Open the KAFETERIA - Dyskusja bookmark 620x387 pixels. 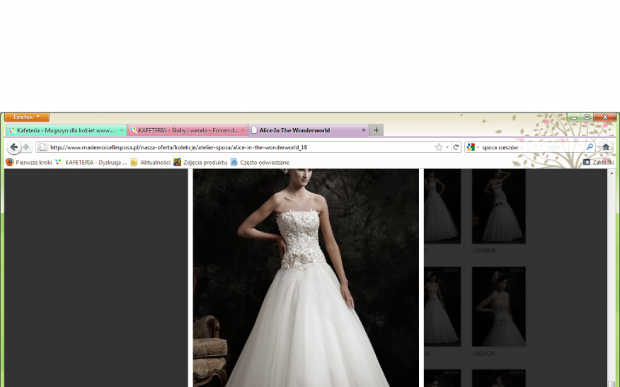(91, 162)
